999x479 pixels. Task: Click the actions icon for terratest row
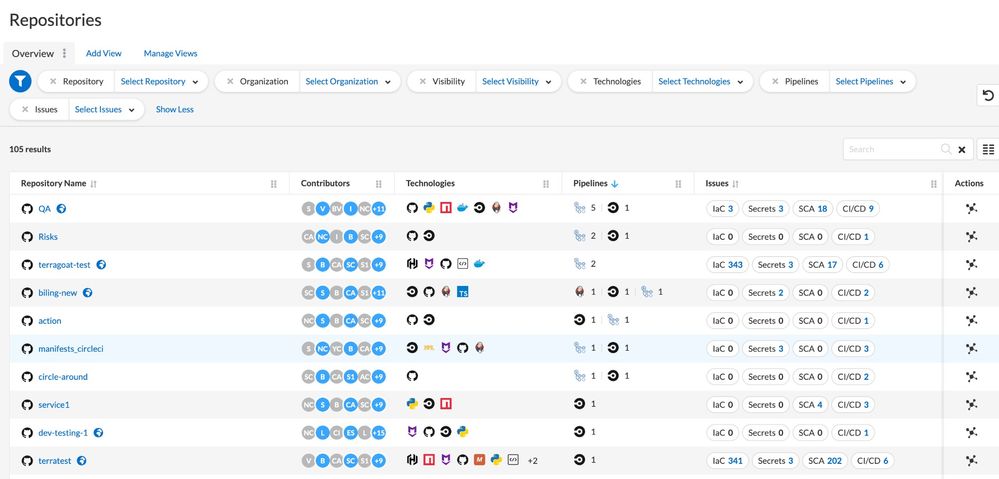[x=970, y=461]
